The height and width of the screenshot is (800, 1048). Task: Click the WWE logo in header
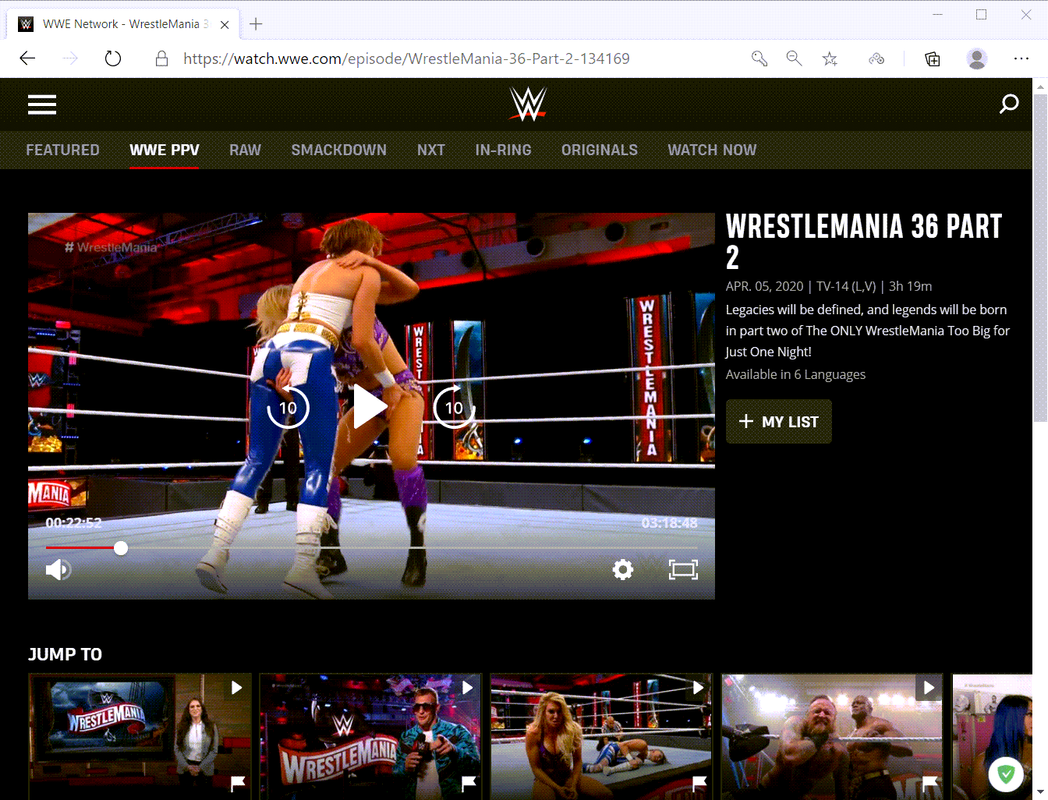(528, 104)
